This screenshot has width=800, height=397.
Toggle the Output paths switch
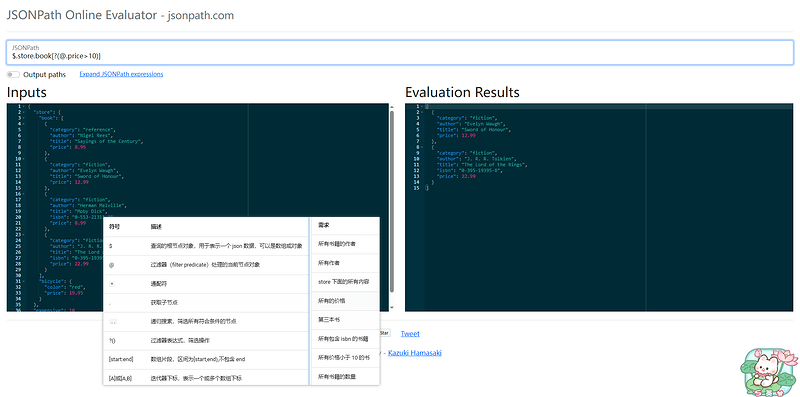coord(13,75)
